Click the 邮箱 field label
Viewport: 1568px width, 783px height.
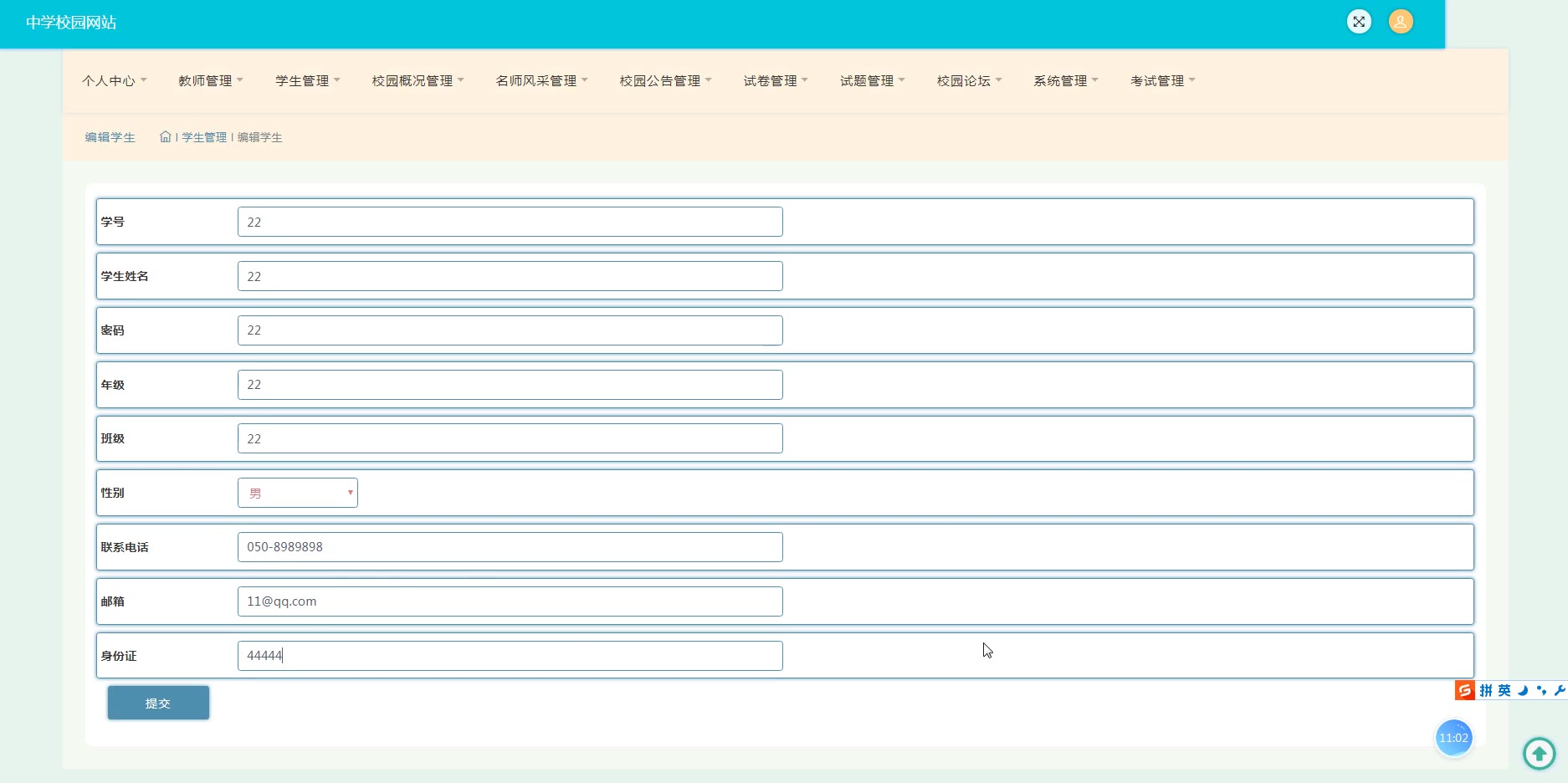coord(113,601)
